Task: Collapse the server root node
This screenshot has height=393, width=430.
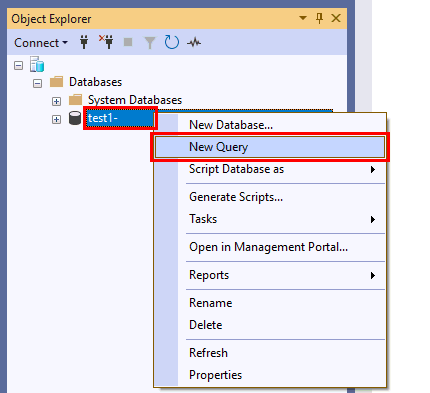Action: 19,65
